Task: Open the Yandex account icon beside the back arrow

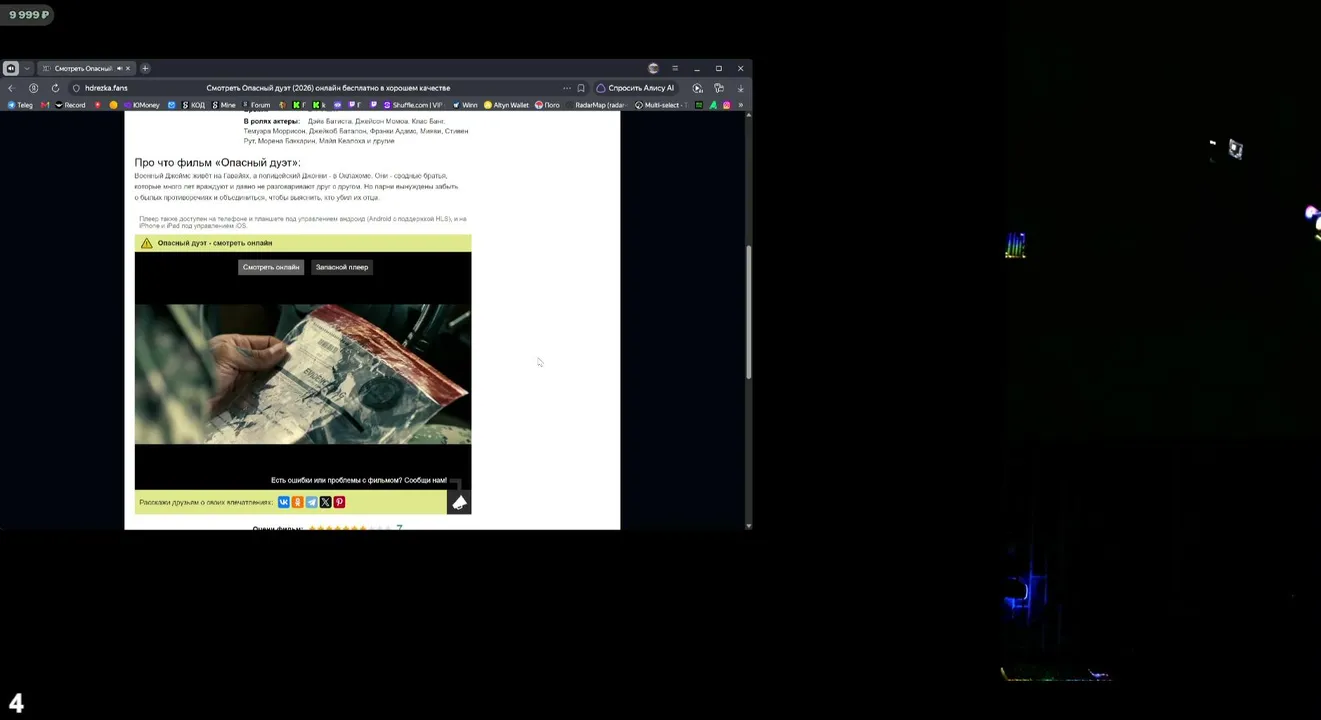Action: pyautogui.click(x=33, y=88)
